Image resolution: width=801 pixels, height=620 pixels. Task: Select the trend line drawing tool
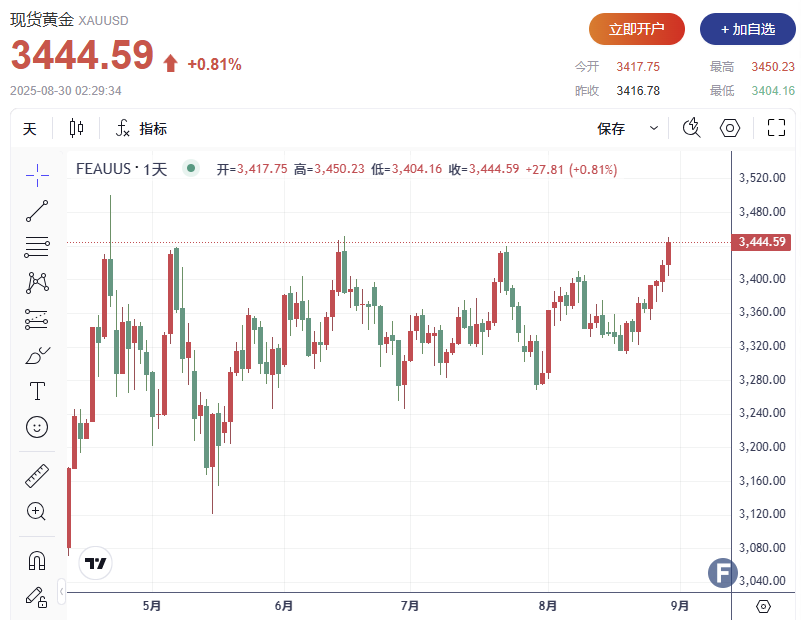(x=36, y=210)
